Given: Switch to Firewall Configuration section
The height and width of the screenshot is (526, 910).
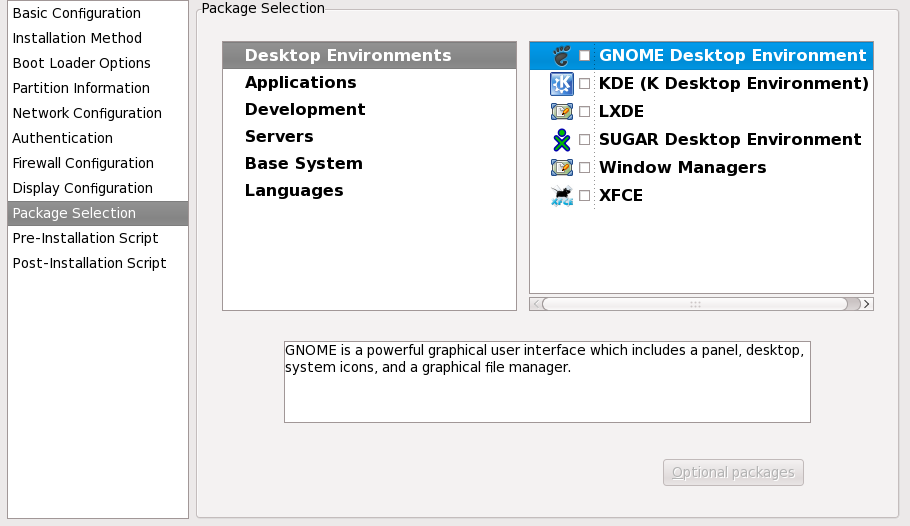Looking at the screenshot, I should [83, 163].
